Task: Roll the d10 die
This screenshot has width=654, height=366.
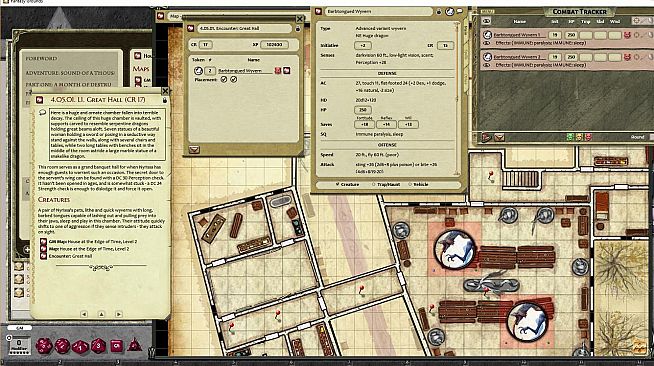Action: tap(80, 346)
